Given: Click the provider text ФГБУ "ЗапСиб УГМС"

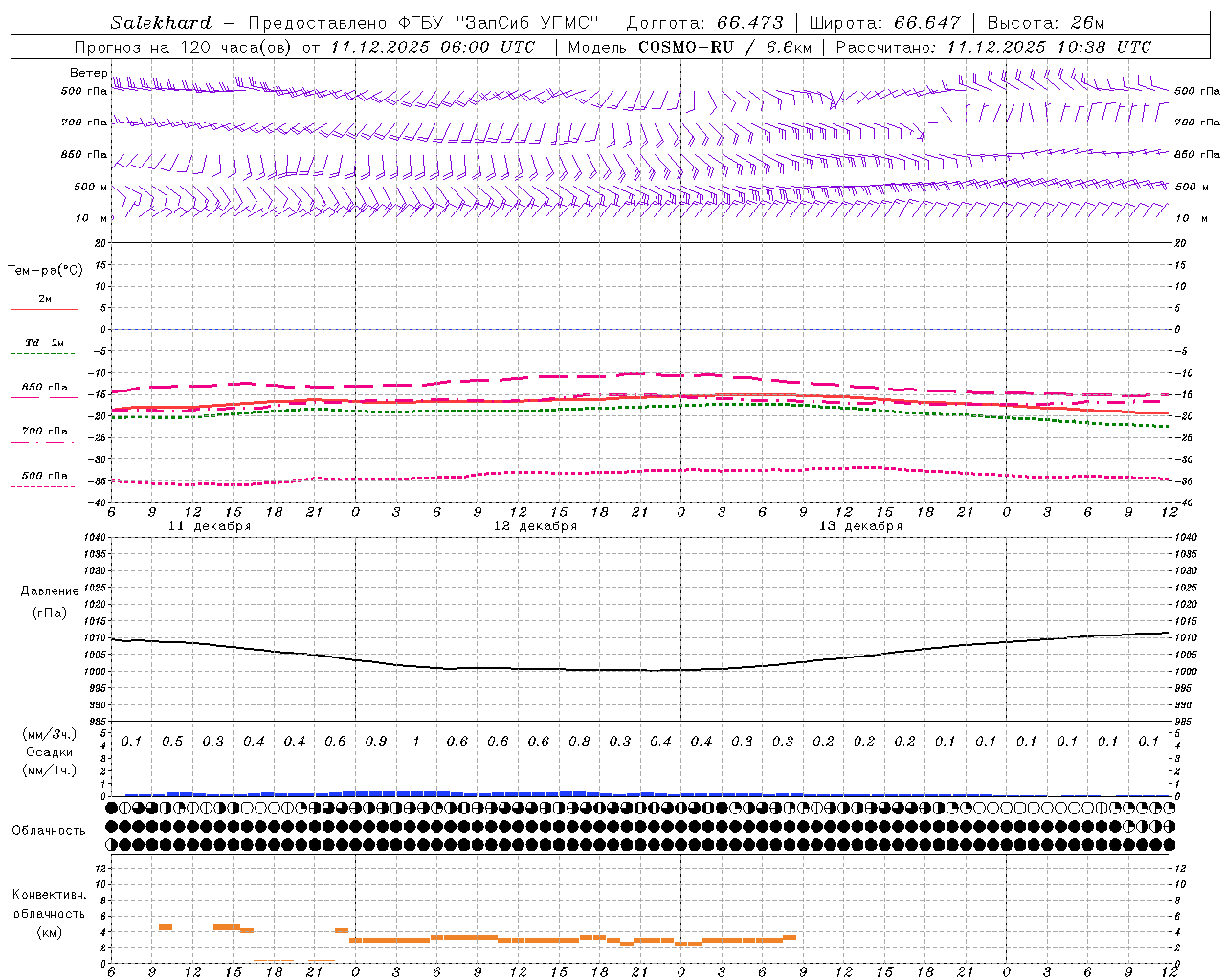Looking at the screenshot, I should point(498,23).
